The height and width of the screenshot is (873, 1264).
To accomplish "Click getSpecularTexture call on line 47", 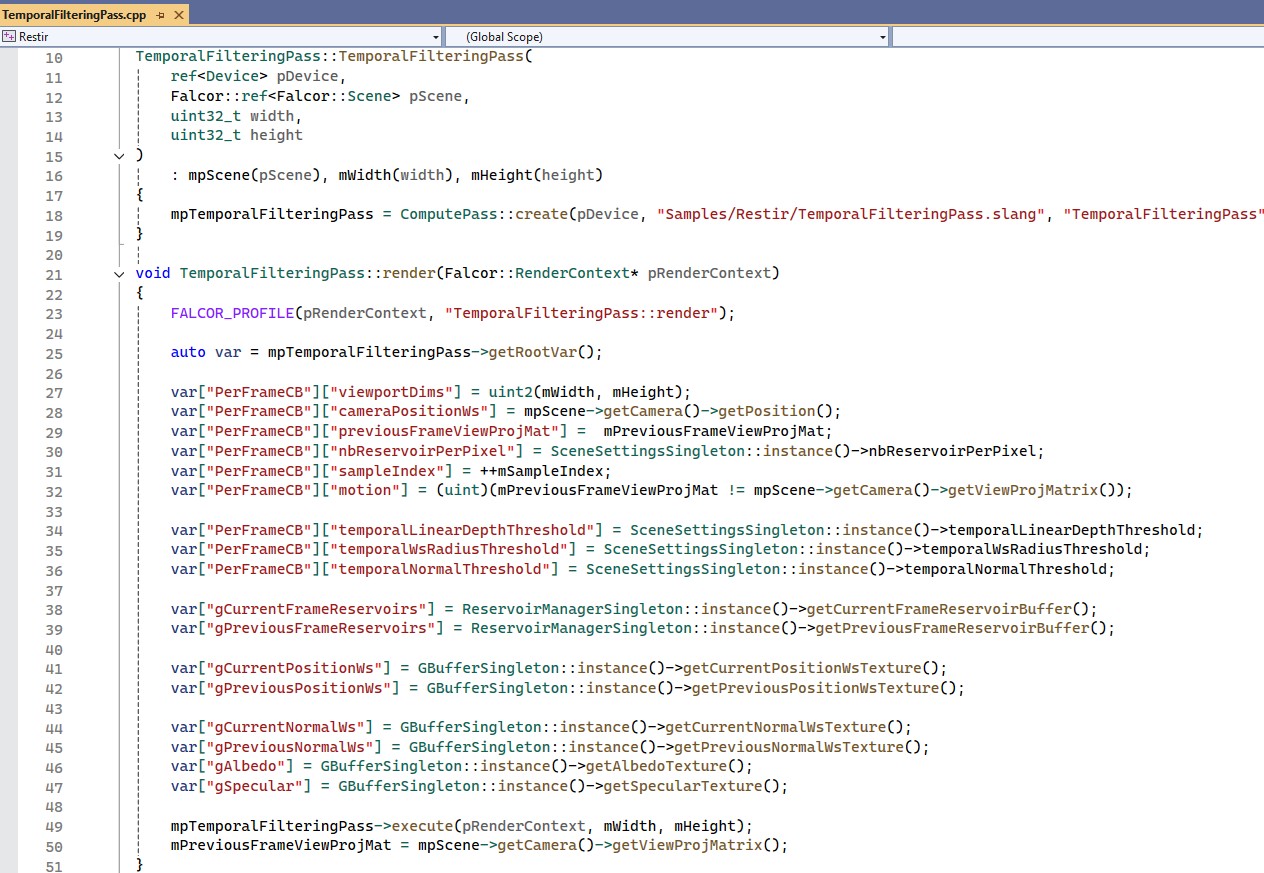I will (691, 786).
